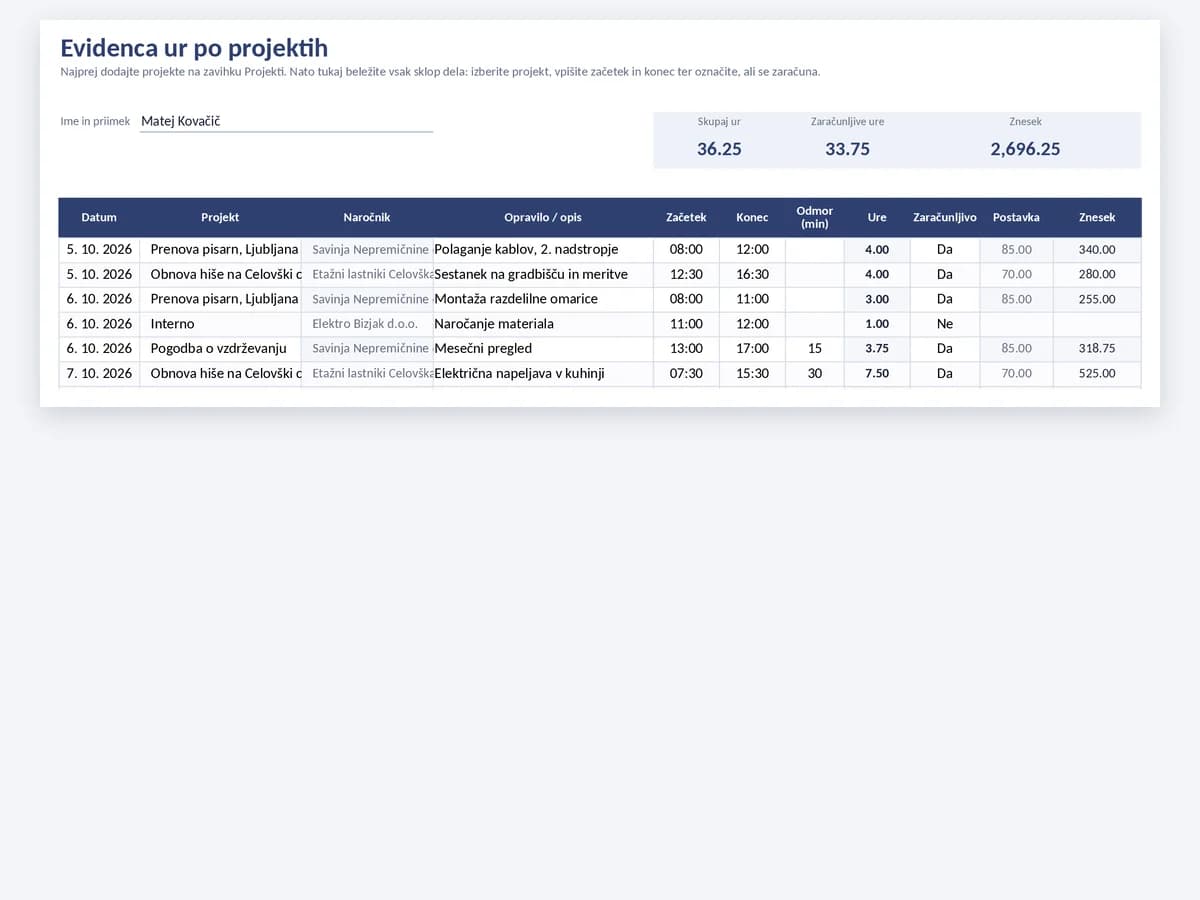Click the end time 17:00
The width and height of the screenshot is (1200, 900).
point(752,348)
